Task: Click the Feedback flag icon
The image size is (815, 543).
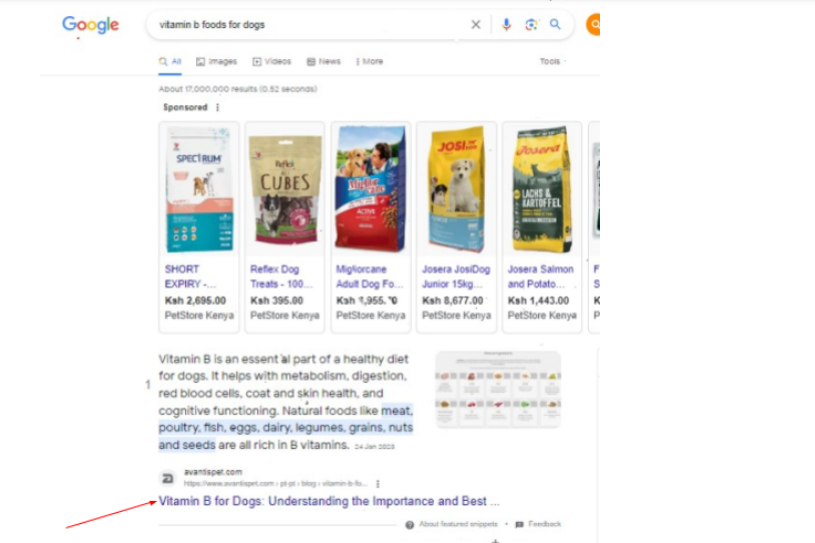Action: [x=519, y=525]
